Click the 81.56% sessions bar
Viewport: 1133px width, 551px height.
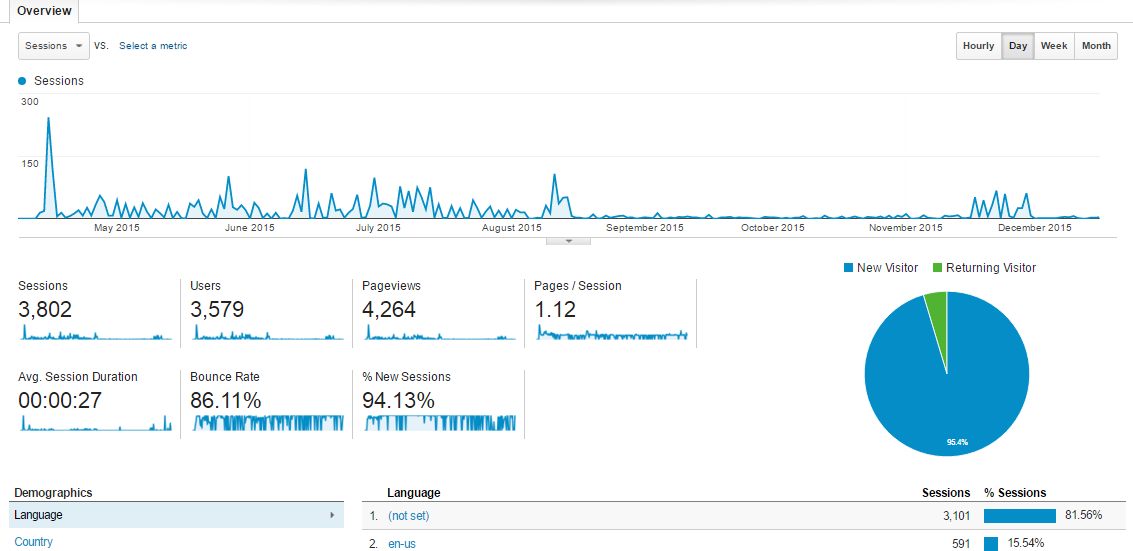1020,516
